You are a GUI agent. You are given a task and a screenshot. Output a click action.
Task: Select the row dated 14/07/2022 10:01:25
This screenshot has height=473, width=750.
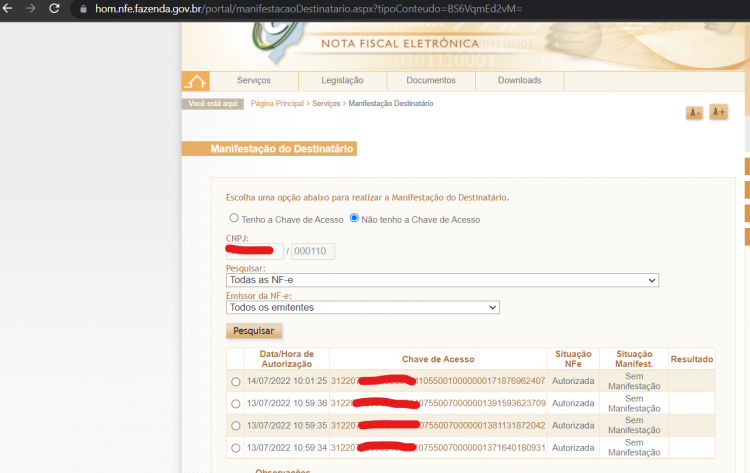coord(235,382)
